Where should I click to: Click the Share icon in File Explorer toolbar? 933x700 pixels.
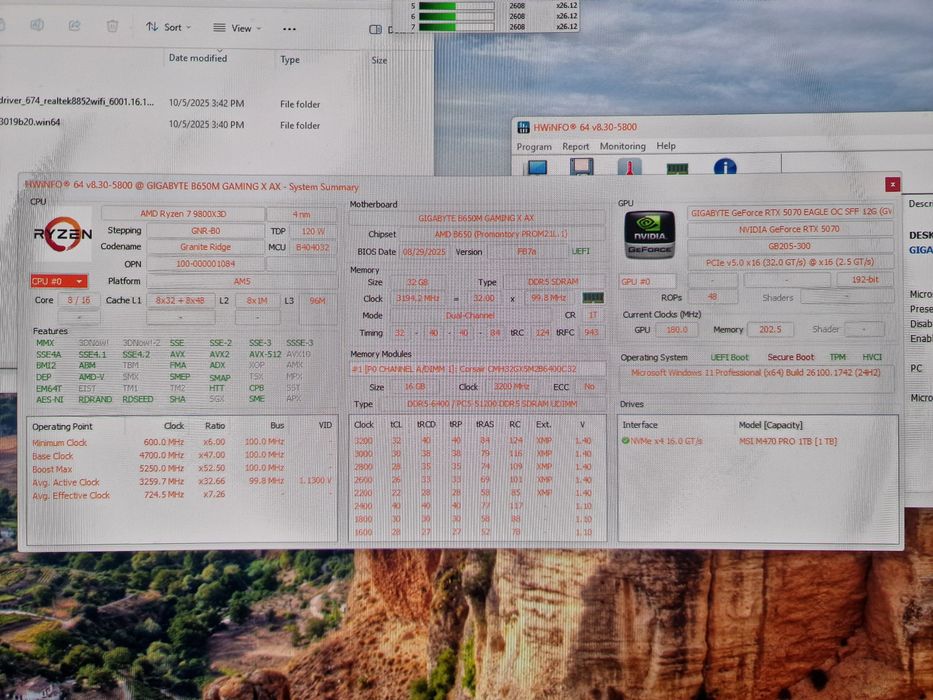pyautogui.click(x=74, y=26)
